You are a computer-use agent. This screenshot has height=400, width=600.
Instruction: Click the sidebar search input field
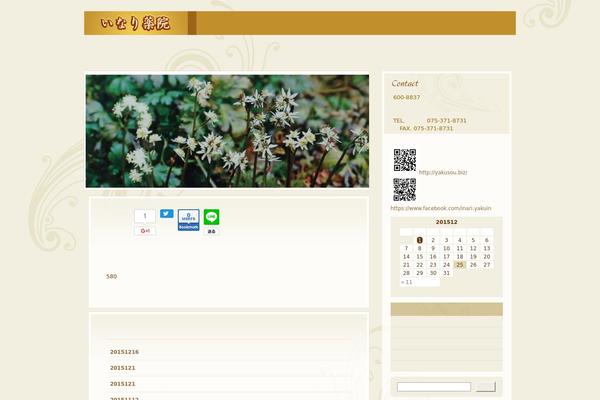[x=434, y=387]
